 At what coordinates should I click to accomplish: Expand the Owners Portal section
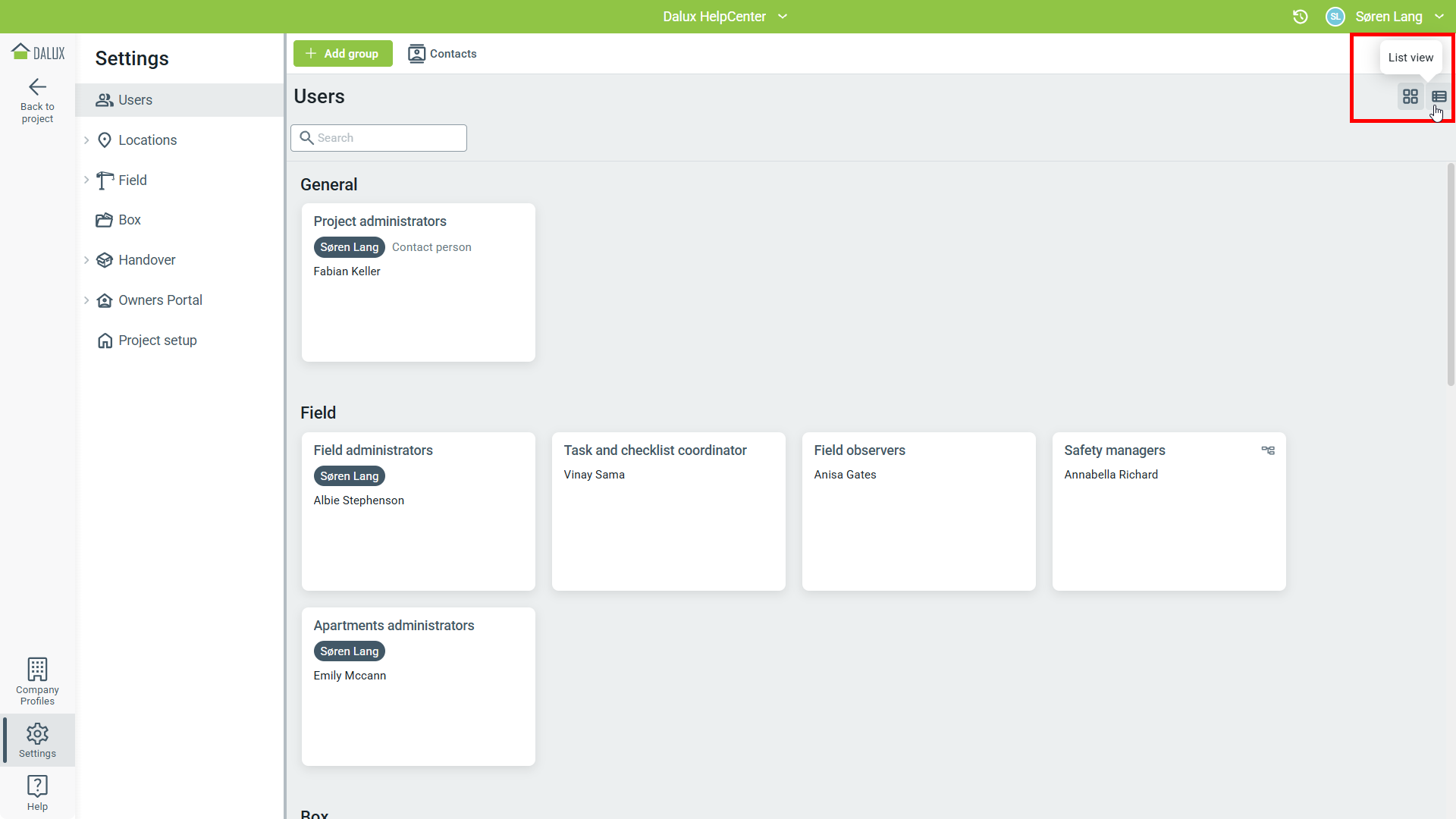[86, 300]
